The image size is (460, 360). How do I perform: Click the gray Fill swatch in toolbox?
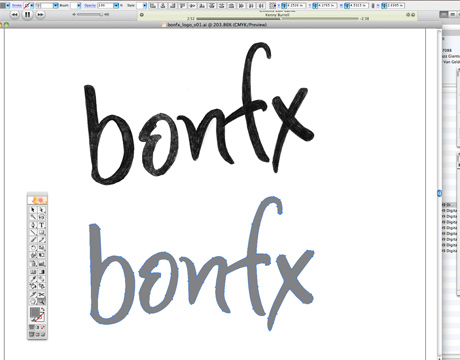(x=35, y=312)
